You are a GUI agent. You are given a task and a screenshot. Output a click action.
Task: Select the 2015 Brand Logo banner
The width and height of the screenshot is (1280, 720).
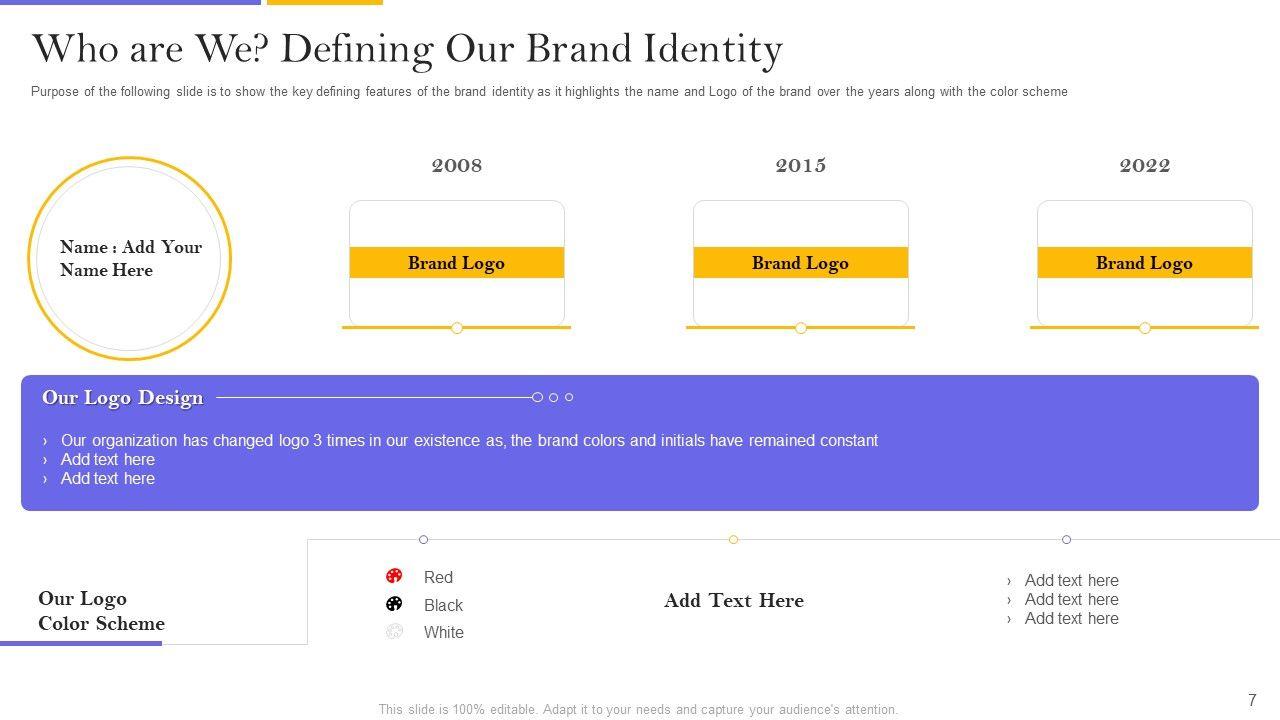coord(800,263)
